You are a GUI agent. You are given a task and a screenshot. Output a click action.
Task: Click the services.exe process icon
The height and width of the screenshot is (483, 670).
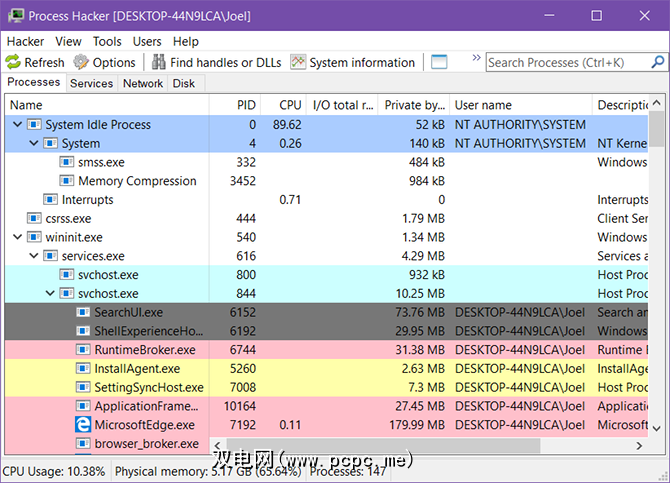pos(50,256)
